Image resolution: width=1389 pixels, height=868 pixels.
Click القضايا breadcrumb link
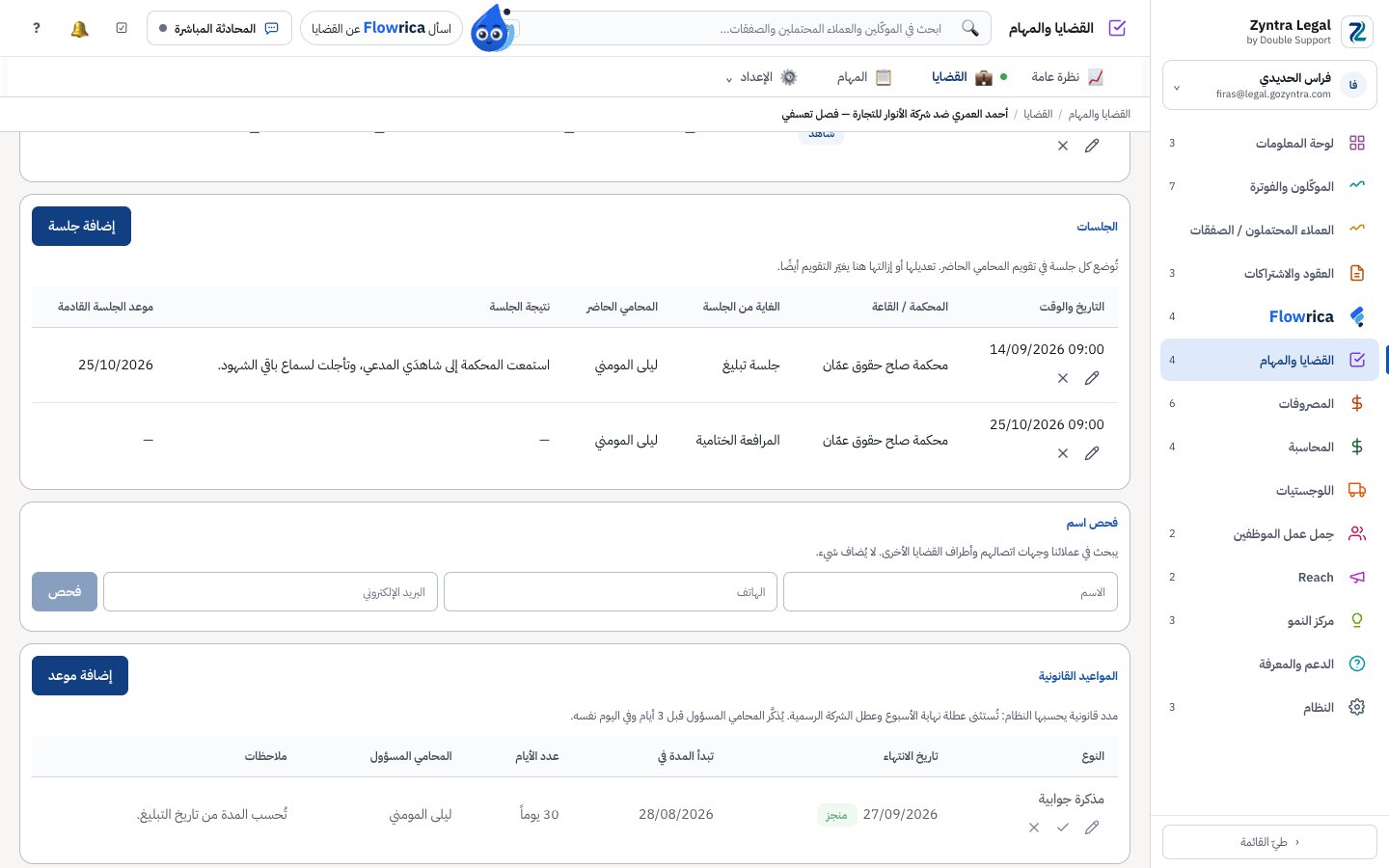(1038, 114)
